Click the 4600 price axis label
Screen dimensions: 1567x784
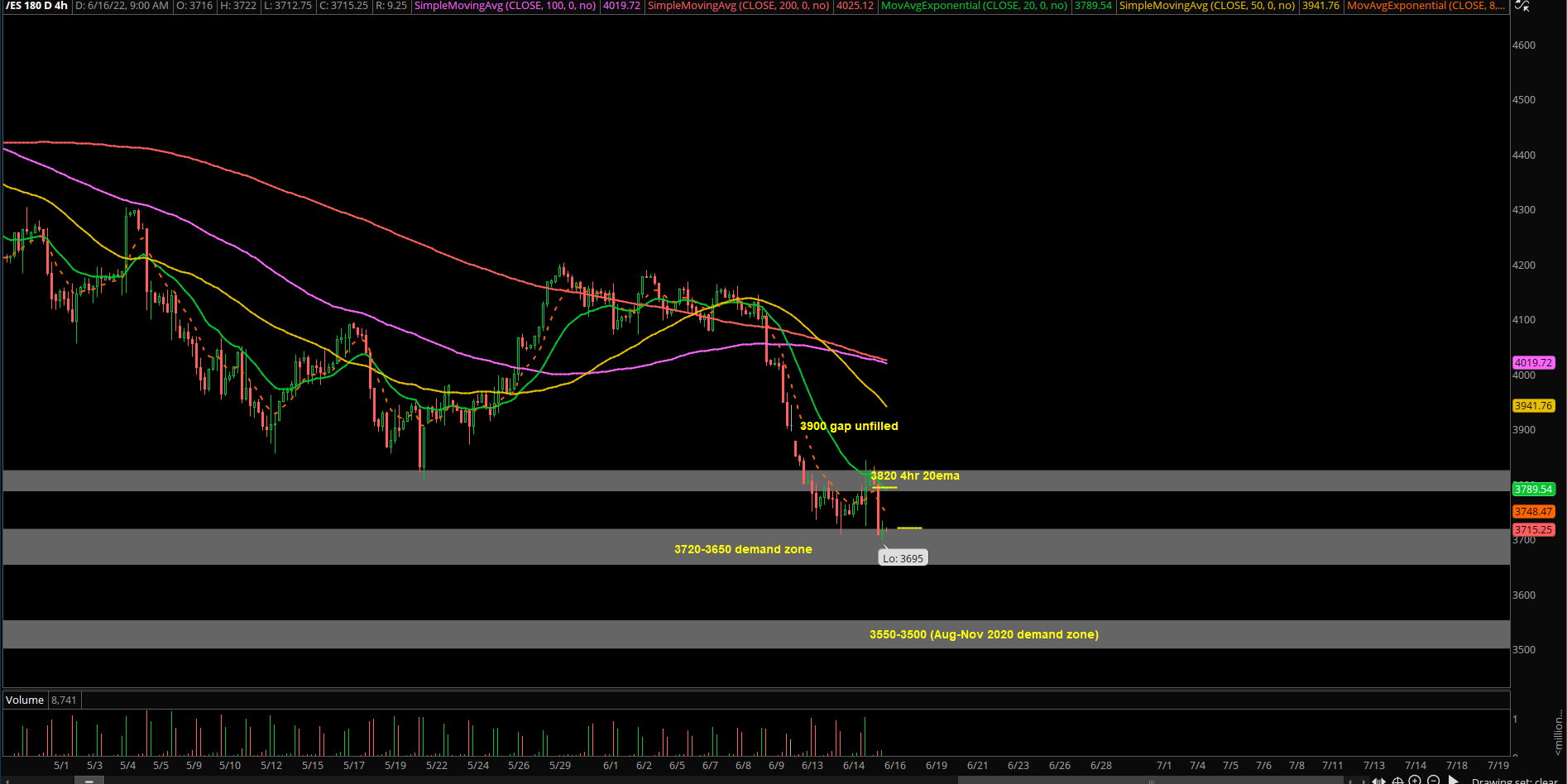click(1524, 45)
